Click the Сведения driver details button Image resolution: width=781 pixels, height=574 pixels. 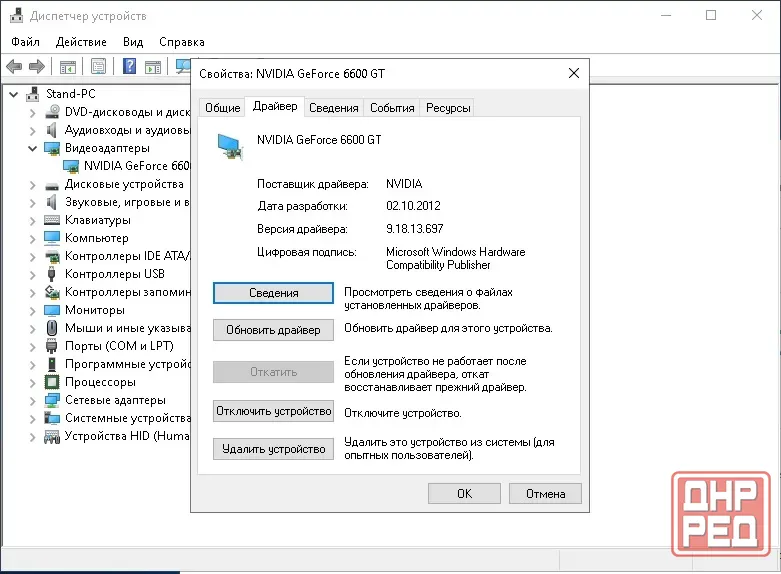click(x=273, y=293)
